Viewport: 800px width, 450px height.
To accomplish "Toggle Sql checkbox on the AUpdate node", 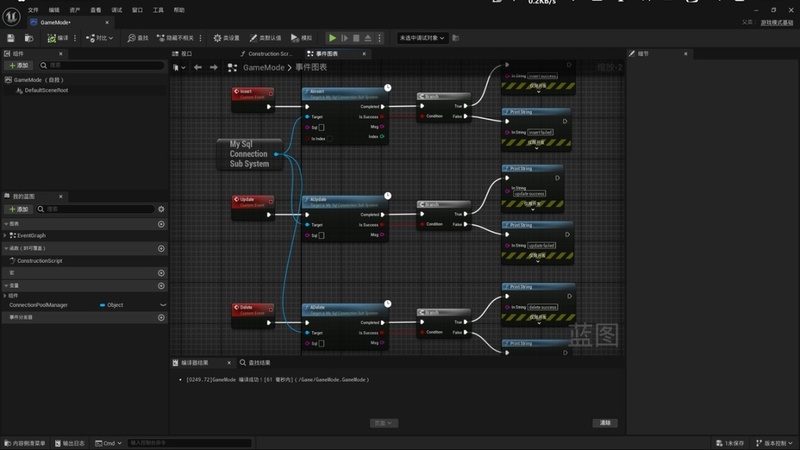I will [321, 235].
